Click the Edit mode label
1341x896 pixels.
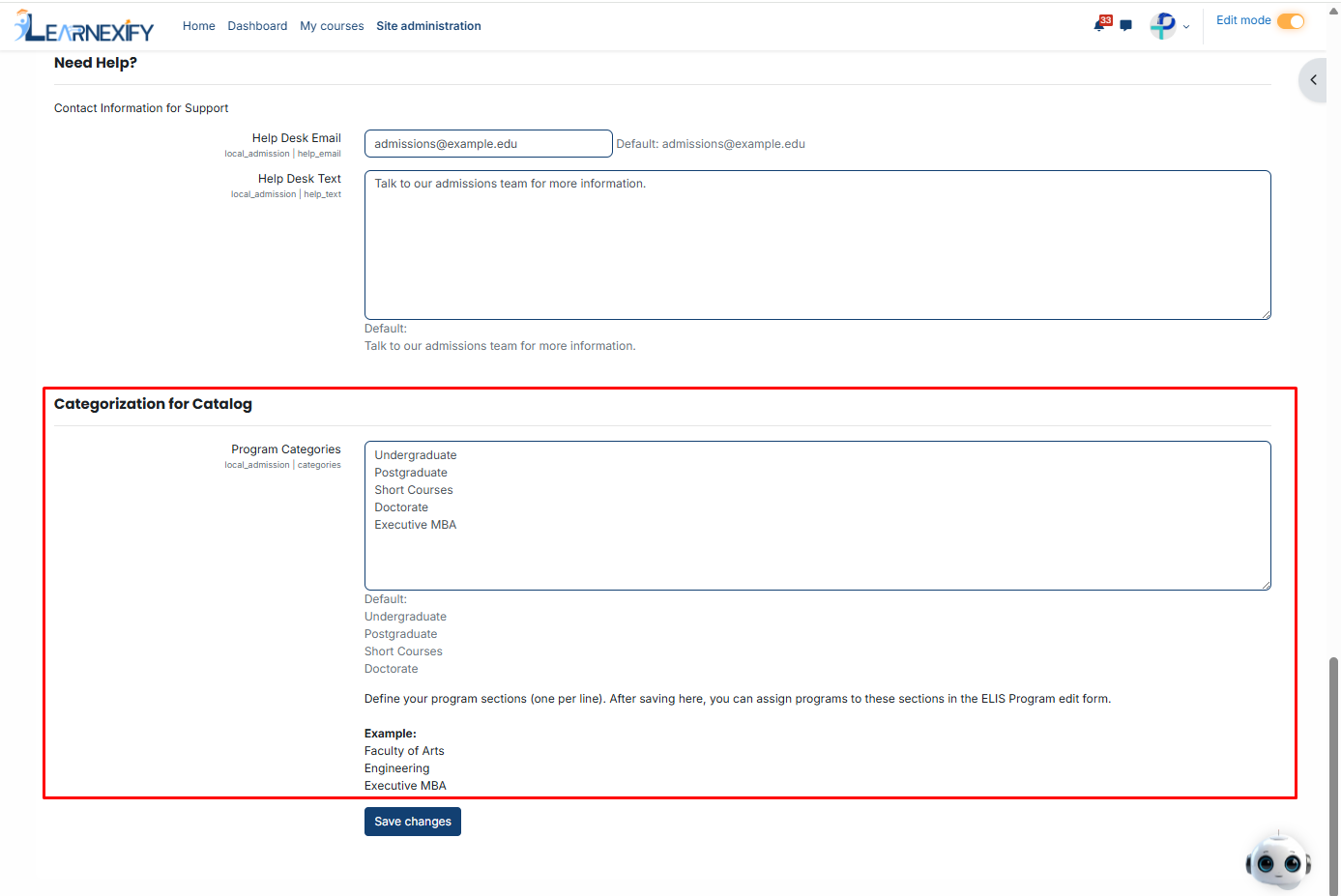pos(1243,20)
